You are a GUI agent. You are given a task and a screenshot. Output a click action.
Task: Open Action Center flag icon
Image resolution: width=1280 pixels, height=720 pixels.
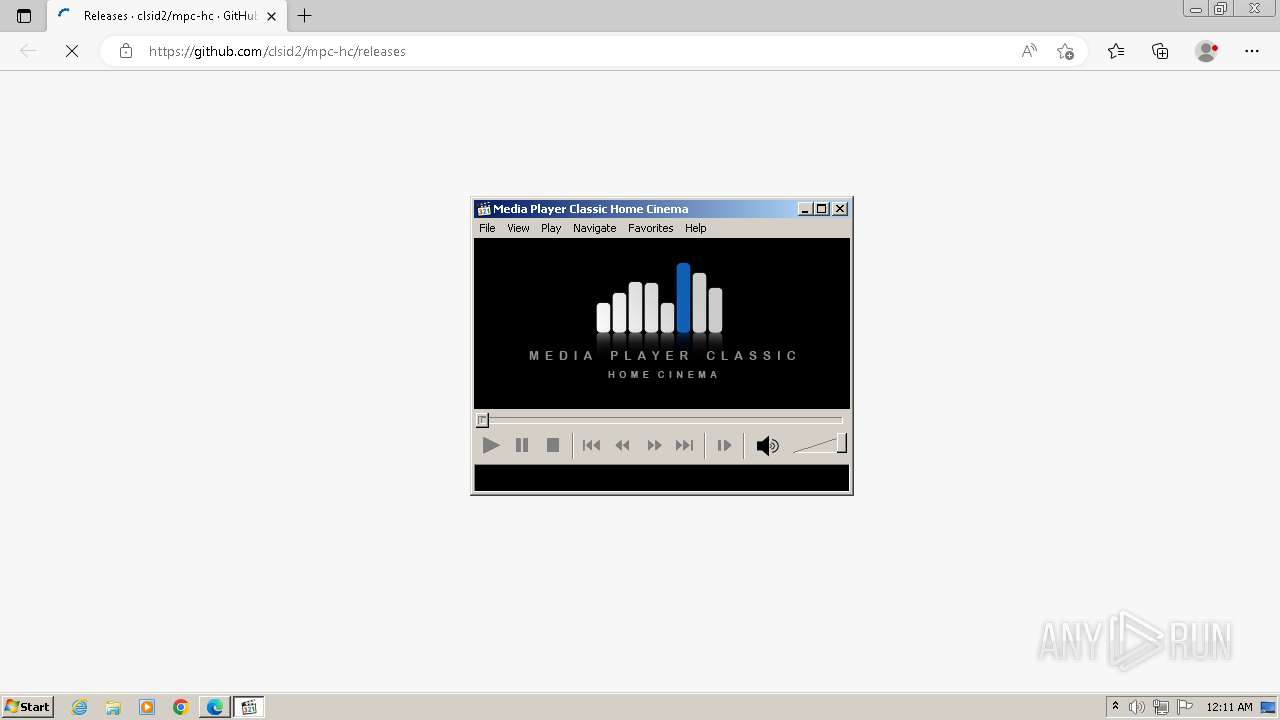(x=1185, y=707)
